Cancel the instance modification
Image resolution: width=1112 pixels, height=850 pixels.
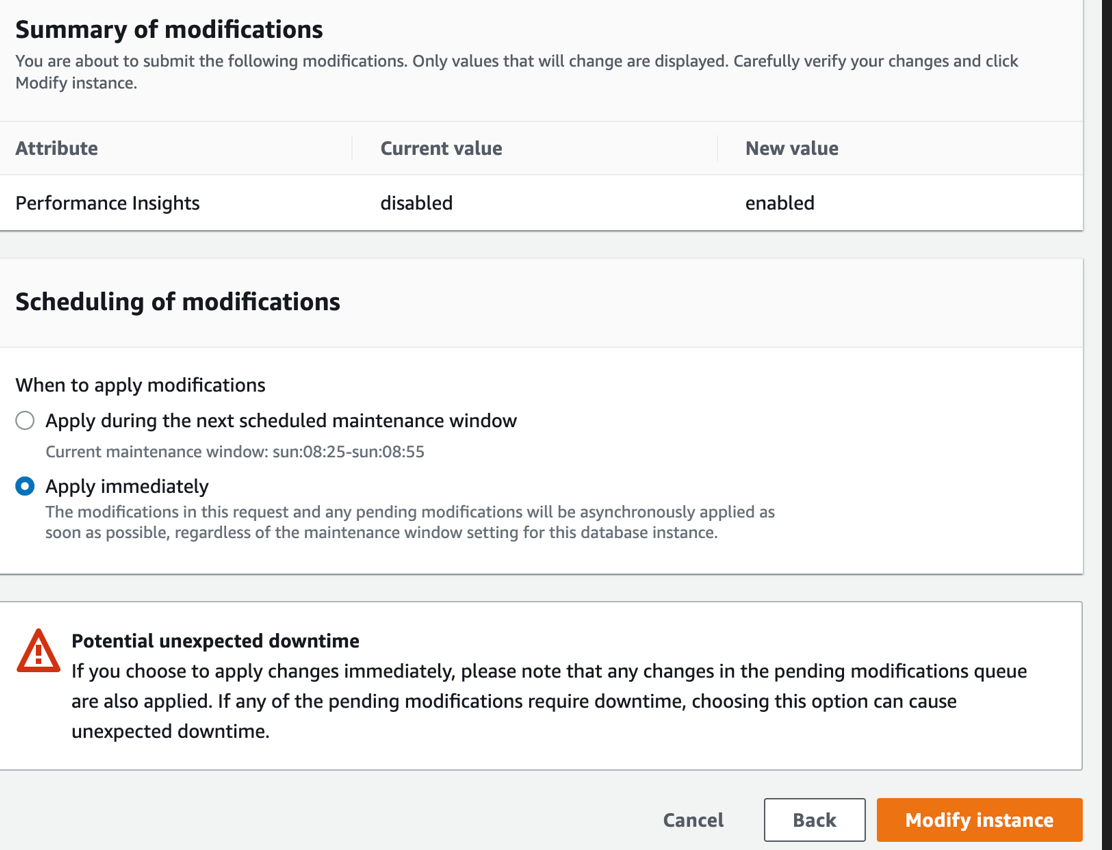point(693,820)
